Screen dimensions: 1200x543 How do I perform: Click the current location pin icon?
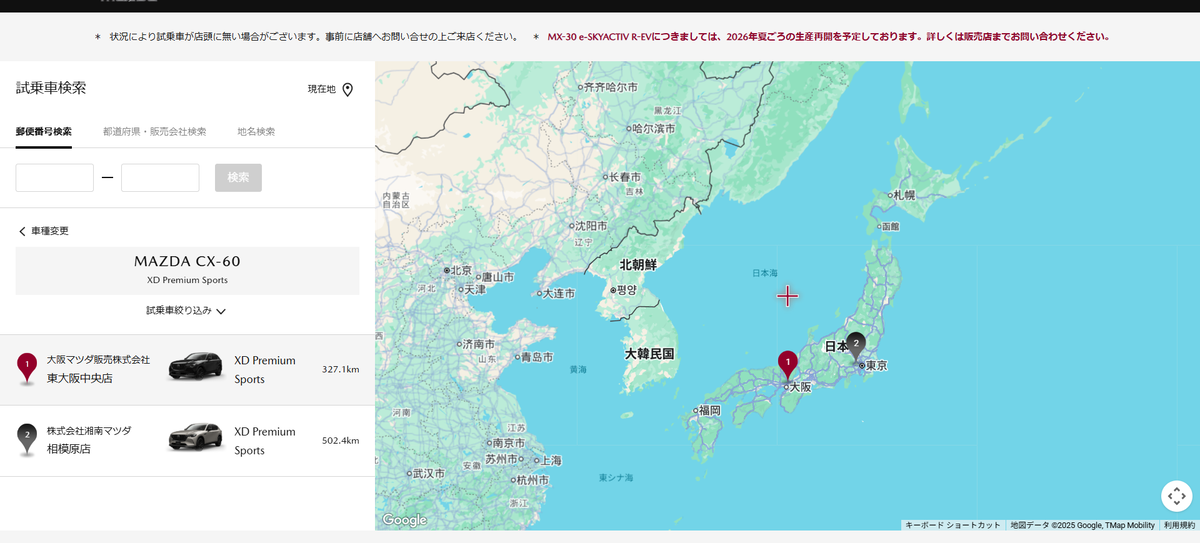[x=348, y=90]
